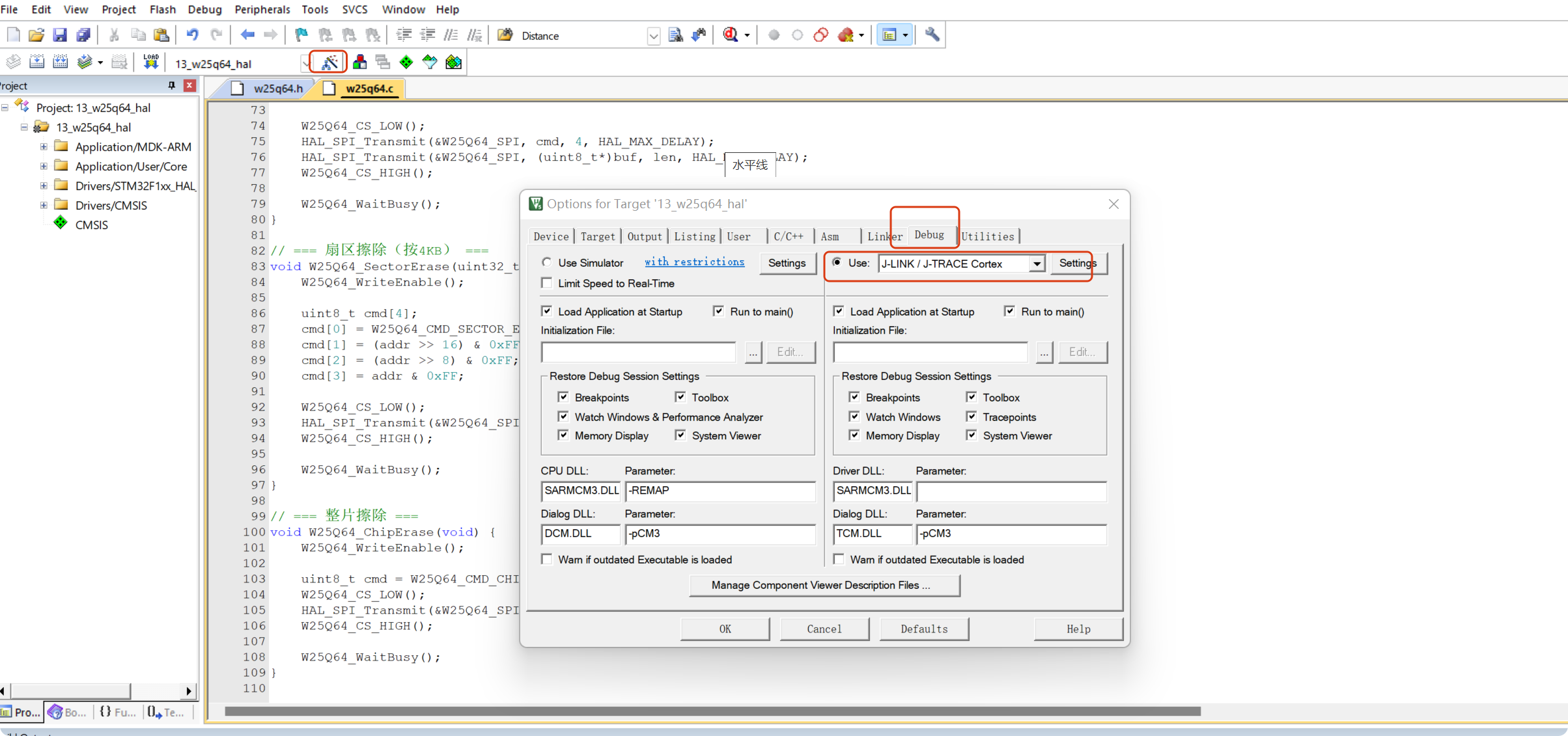This screenshot has width=1568, height=736.
Task: Uncheck the right-side Tracepoints checkbox
Action: 972,416
